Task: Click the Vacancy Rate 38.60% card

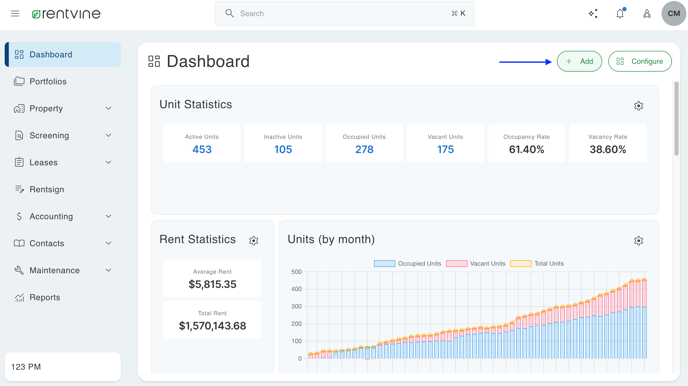Action: pyautogui.click(x=608, y=143)
